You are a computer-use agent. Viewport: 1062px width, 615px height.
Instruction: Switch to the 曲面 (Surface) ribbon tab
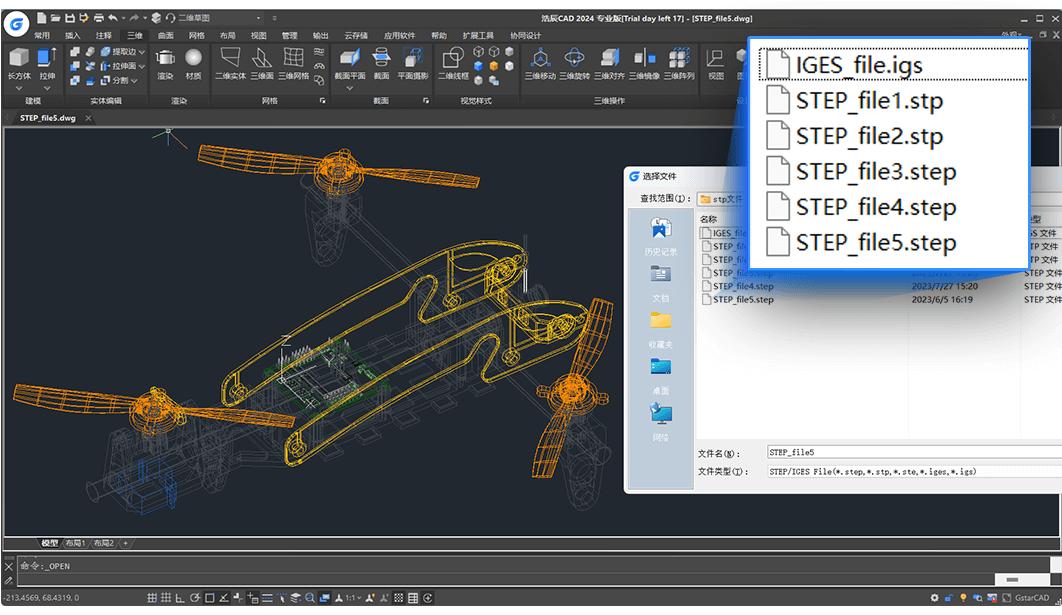click(165, 35)
